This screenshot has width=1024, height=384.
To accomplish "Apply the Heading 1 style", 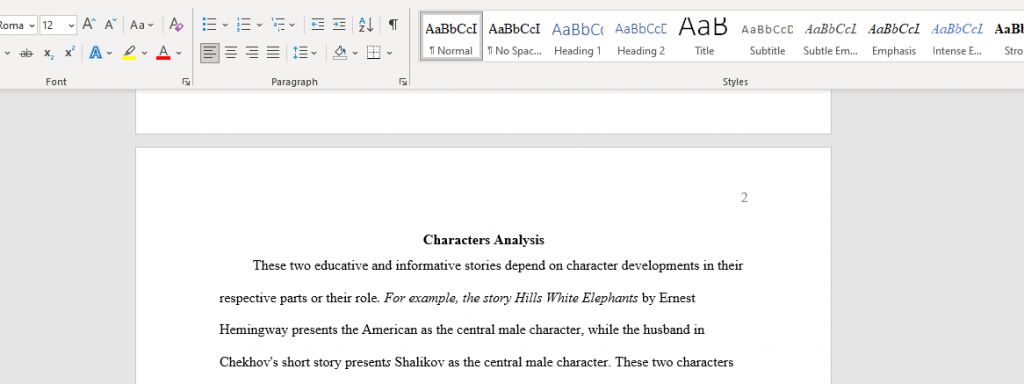I will [x=577, y=37].
